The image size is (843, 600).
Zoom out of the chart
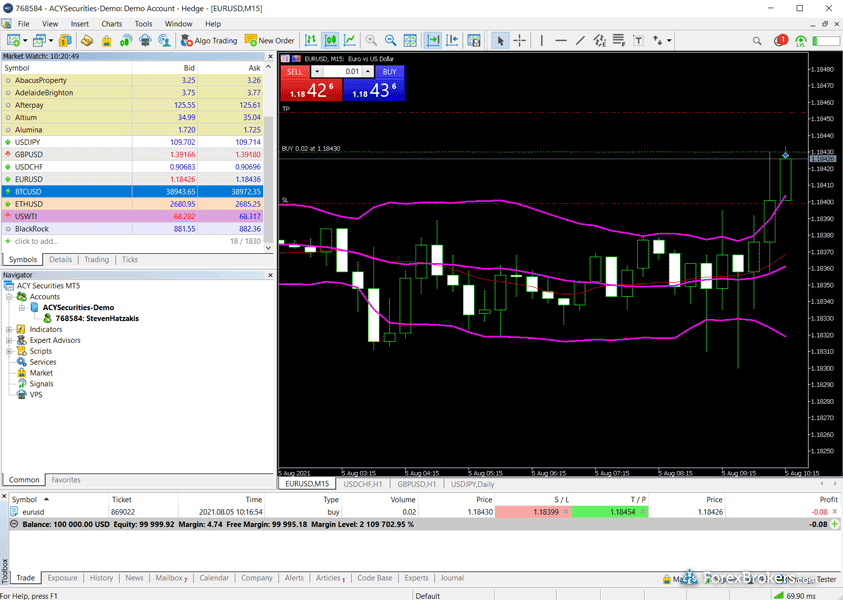pos(390,40)
